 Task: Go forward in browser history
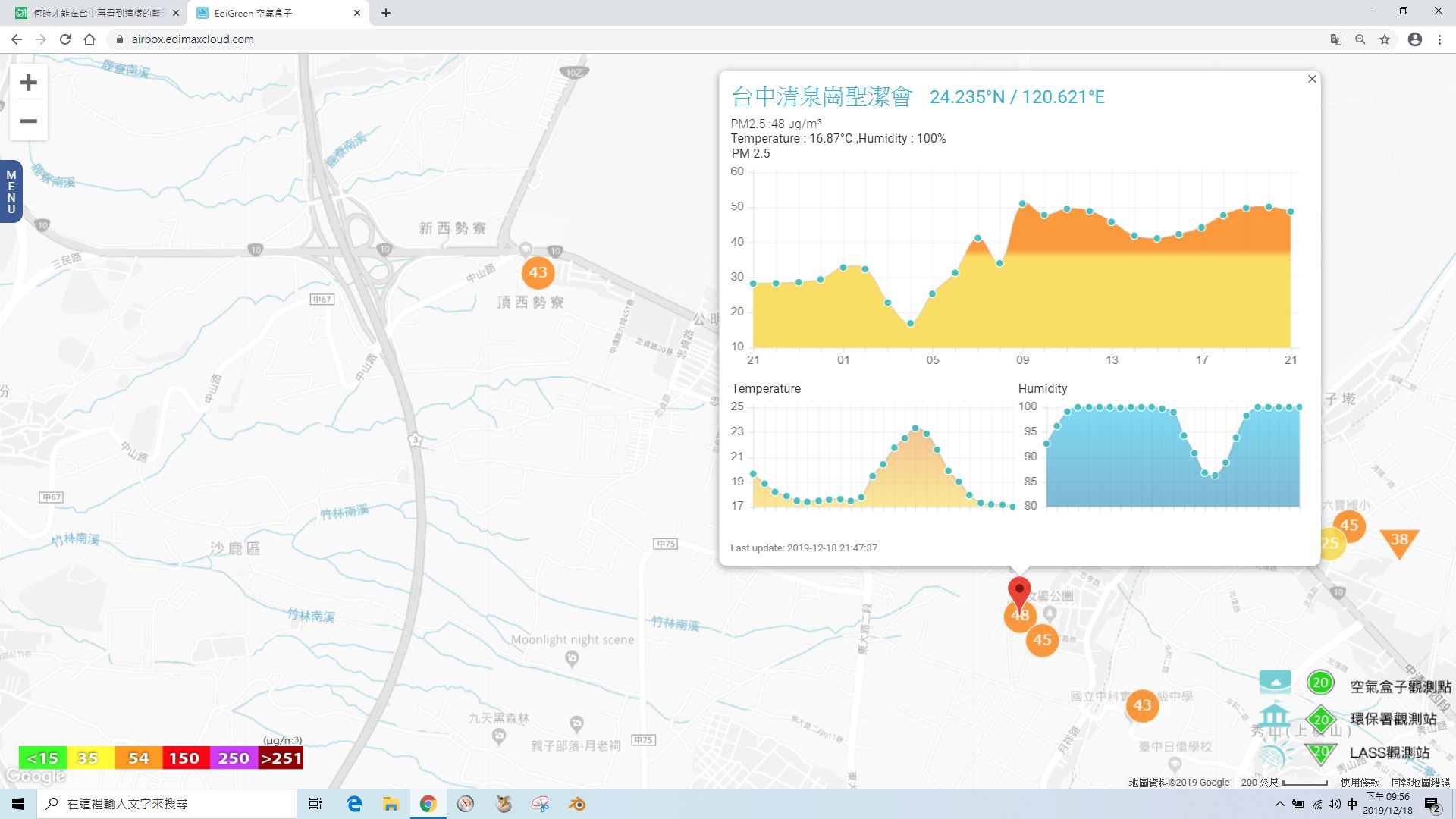pyautogui.click(x=41, y=39)
